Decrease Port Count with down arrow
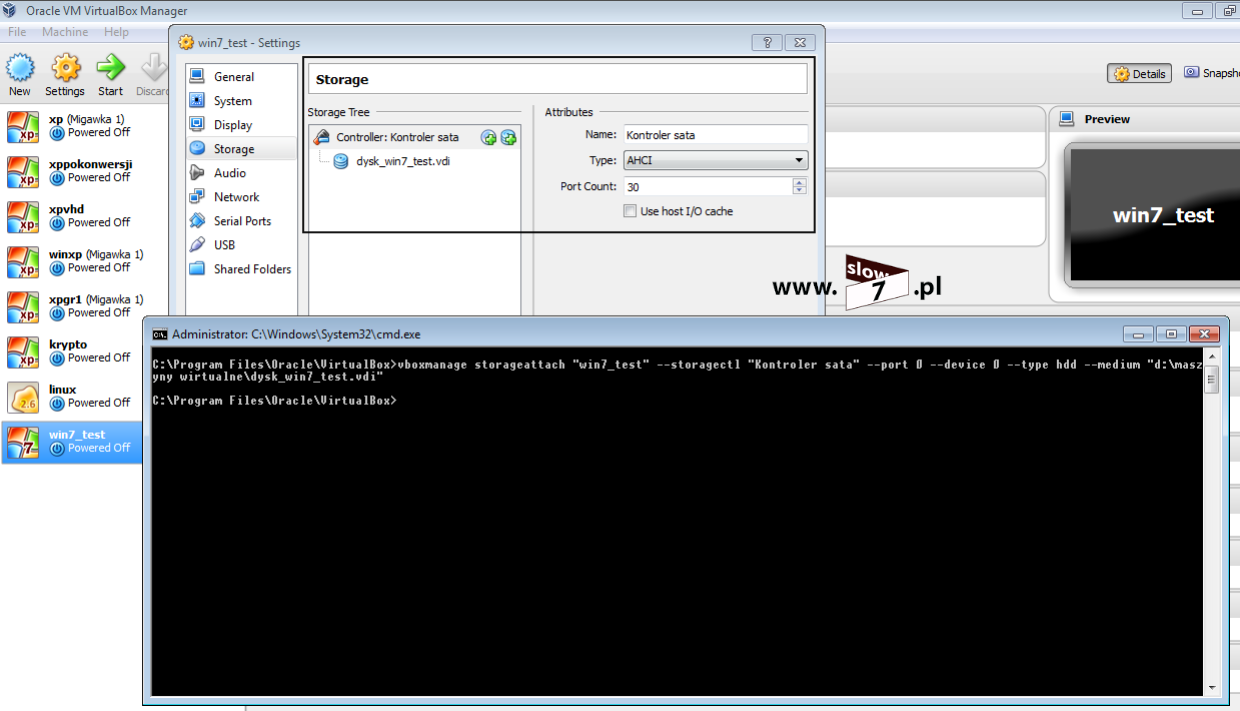 click(x=799, y=190)
